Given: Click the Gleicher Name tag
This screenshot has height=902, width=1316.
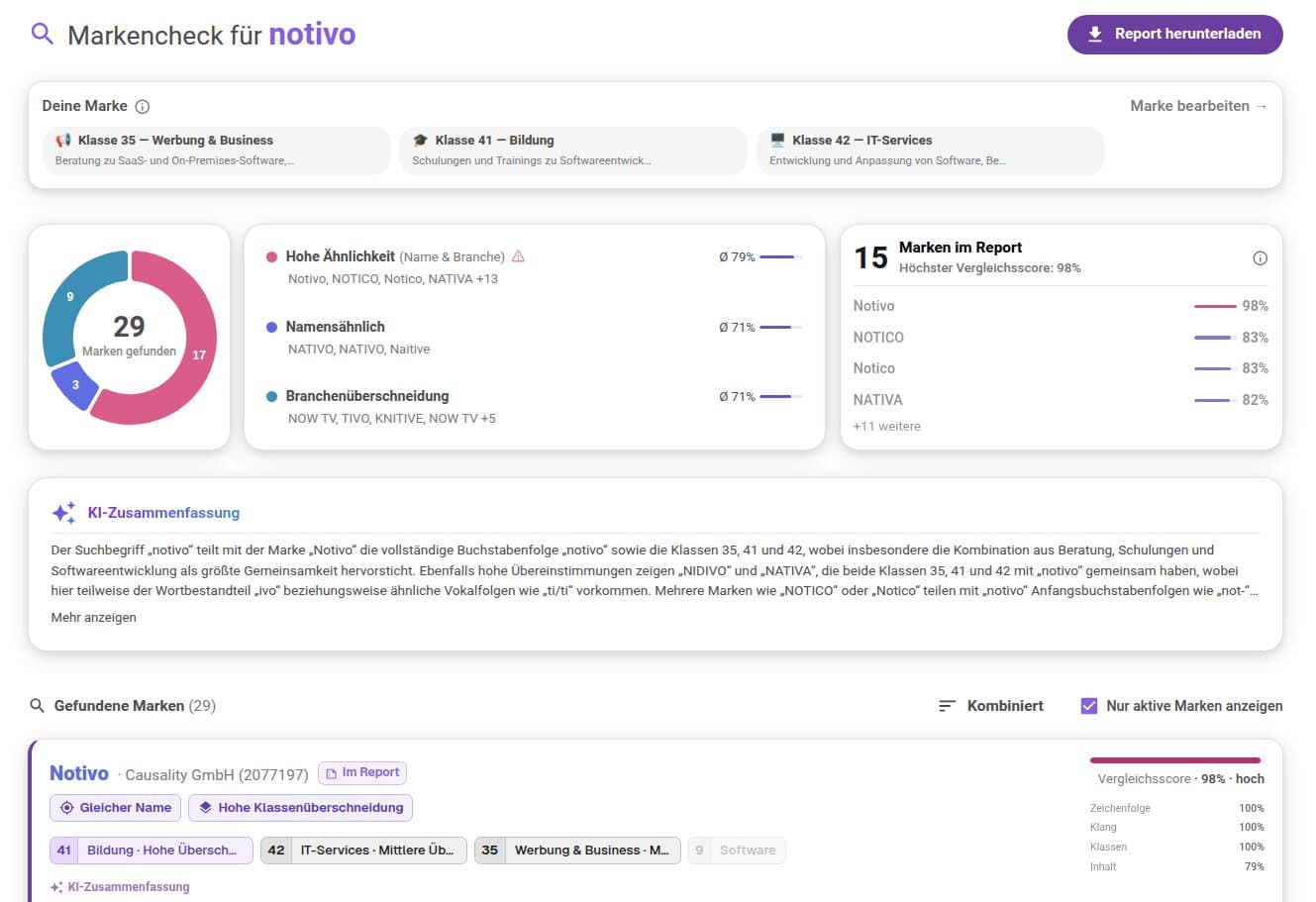Looking at the screenshot, I should [x=115, y=808].
